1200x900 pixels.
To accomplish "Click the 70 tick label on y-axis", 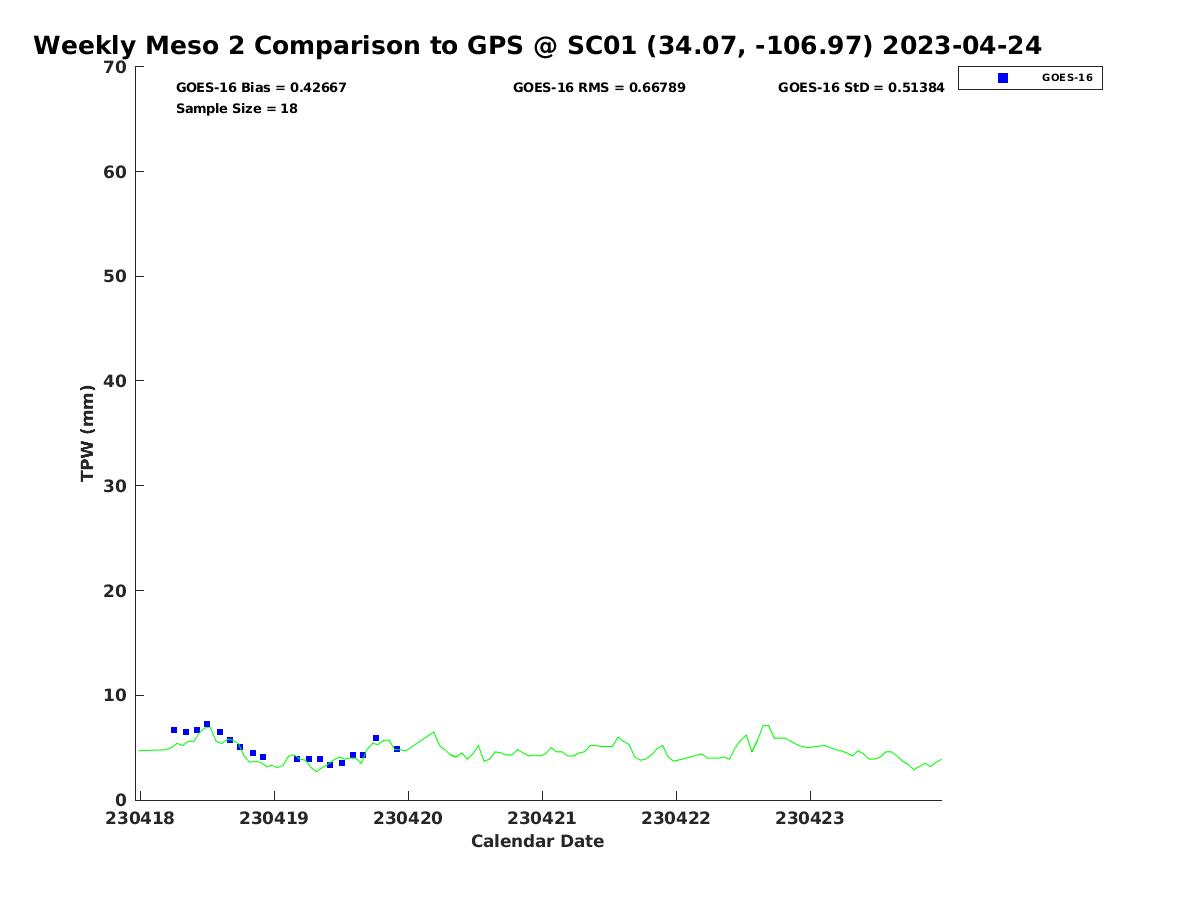I will point(115,68).
